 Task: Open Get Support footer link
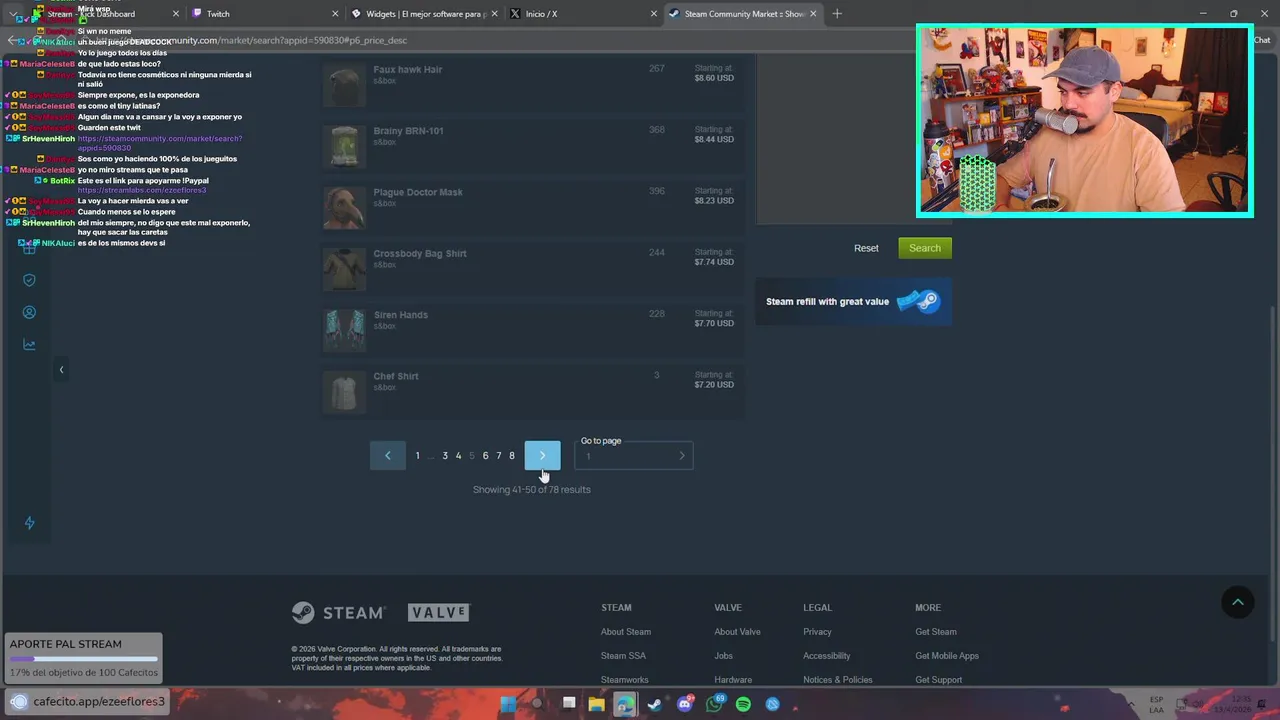coord(939,680)
